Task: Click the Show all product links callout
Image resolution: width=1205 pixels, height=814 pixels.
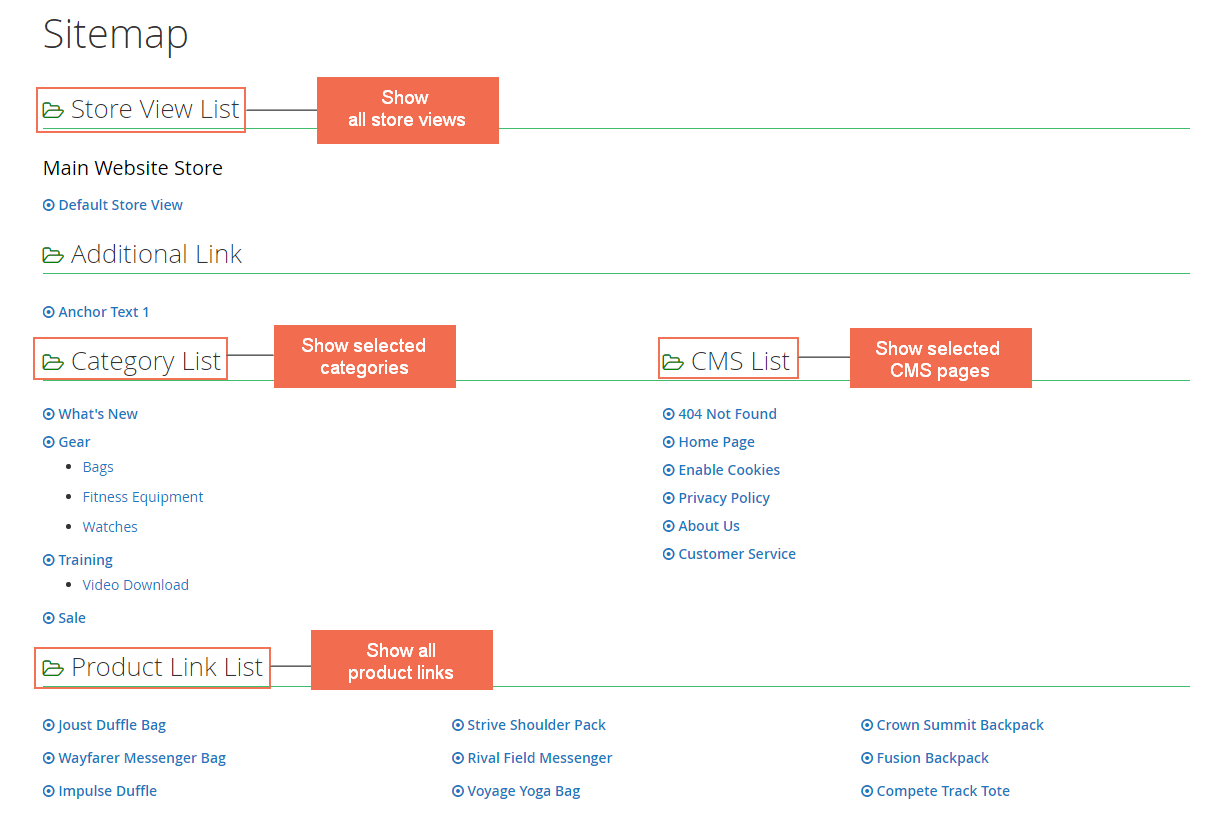Action: (x=402, y=660)
